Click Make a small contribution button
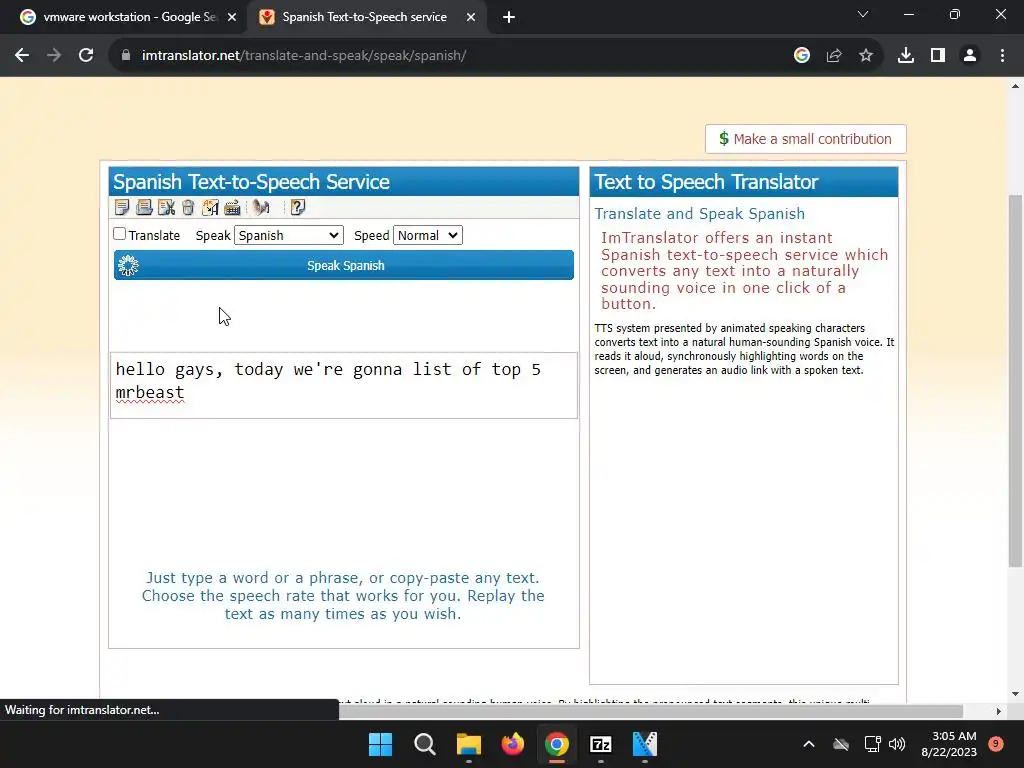1024x768 pixels. coord(805,139)
